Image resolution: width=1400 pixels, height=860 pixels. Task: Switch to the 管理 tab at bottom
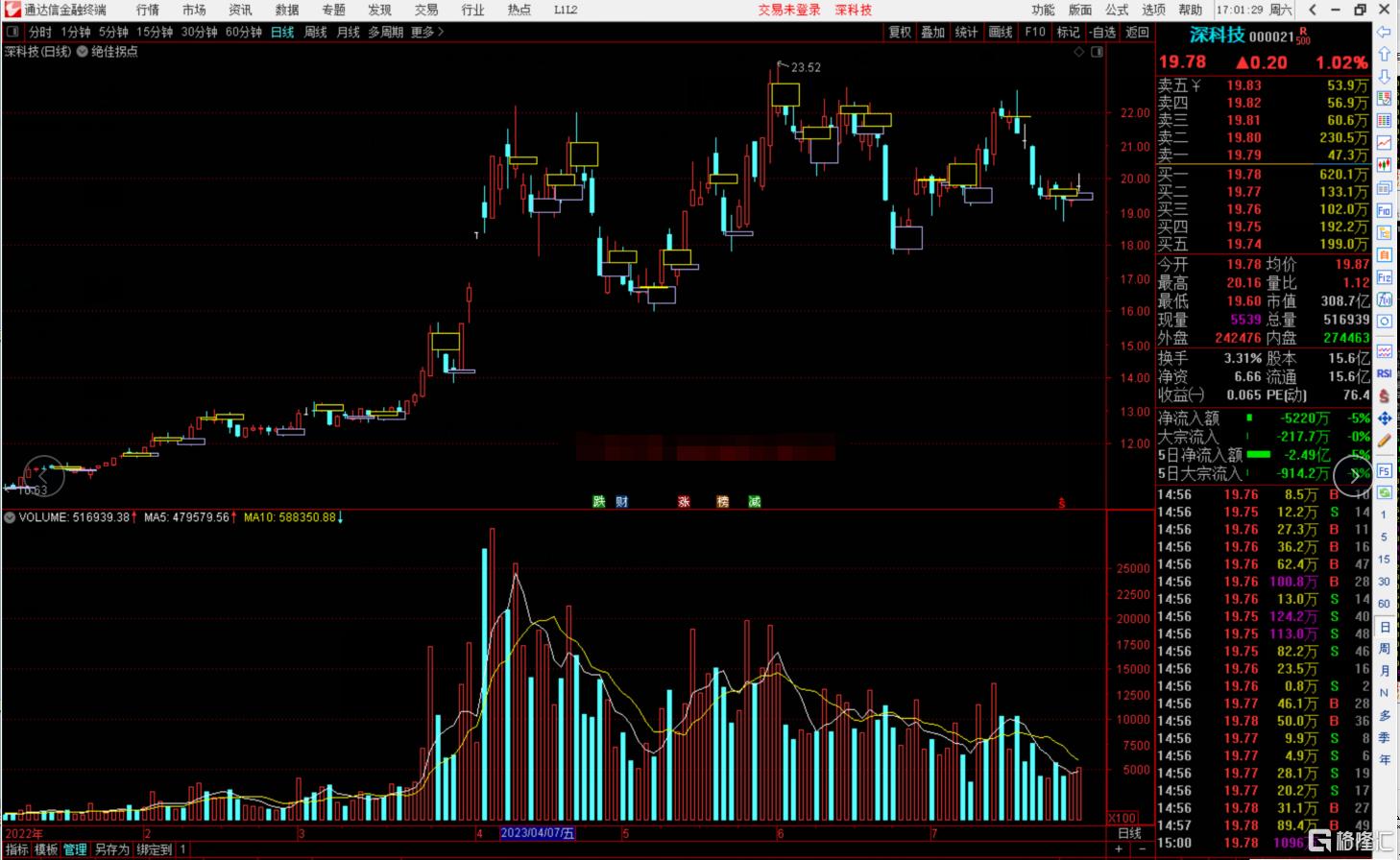75,849
